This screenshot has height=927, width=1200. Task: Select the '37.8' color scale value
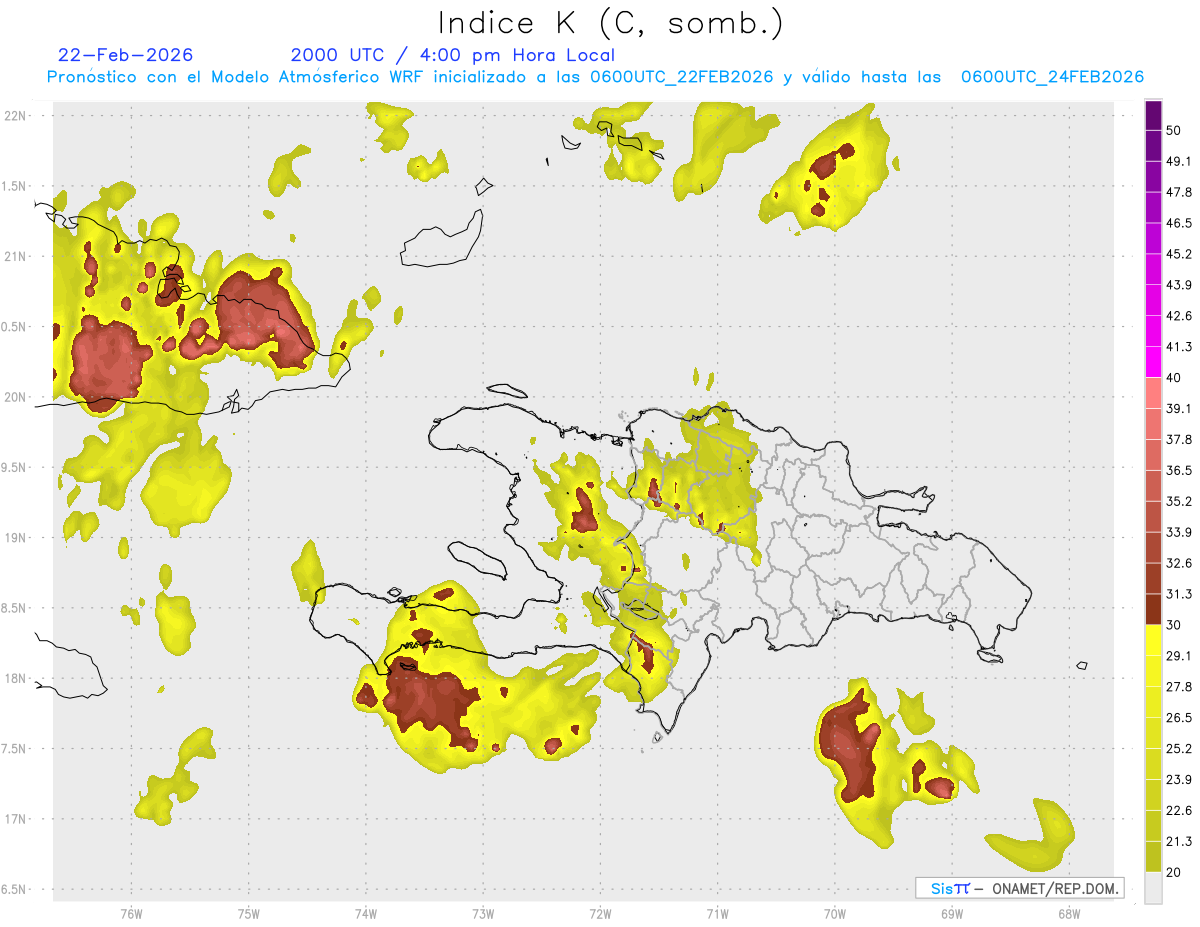click(x=1179, y=440)
